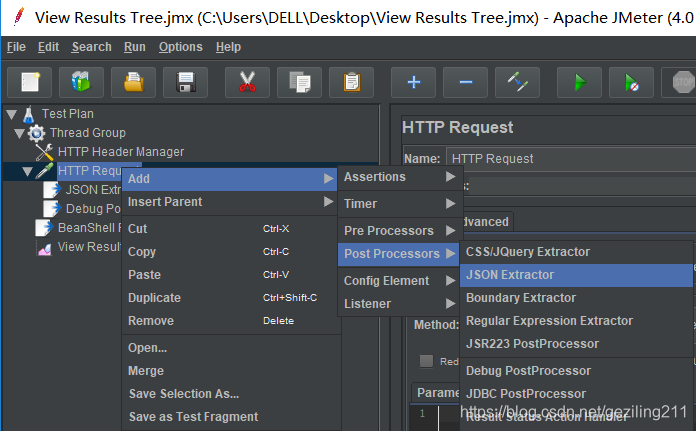696x431 pixels.
Task: Choose Open... from the context menu
Action: [x=231, y=348]
